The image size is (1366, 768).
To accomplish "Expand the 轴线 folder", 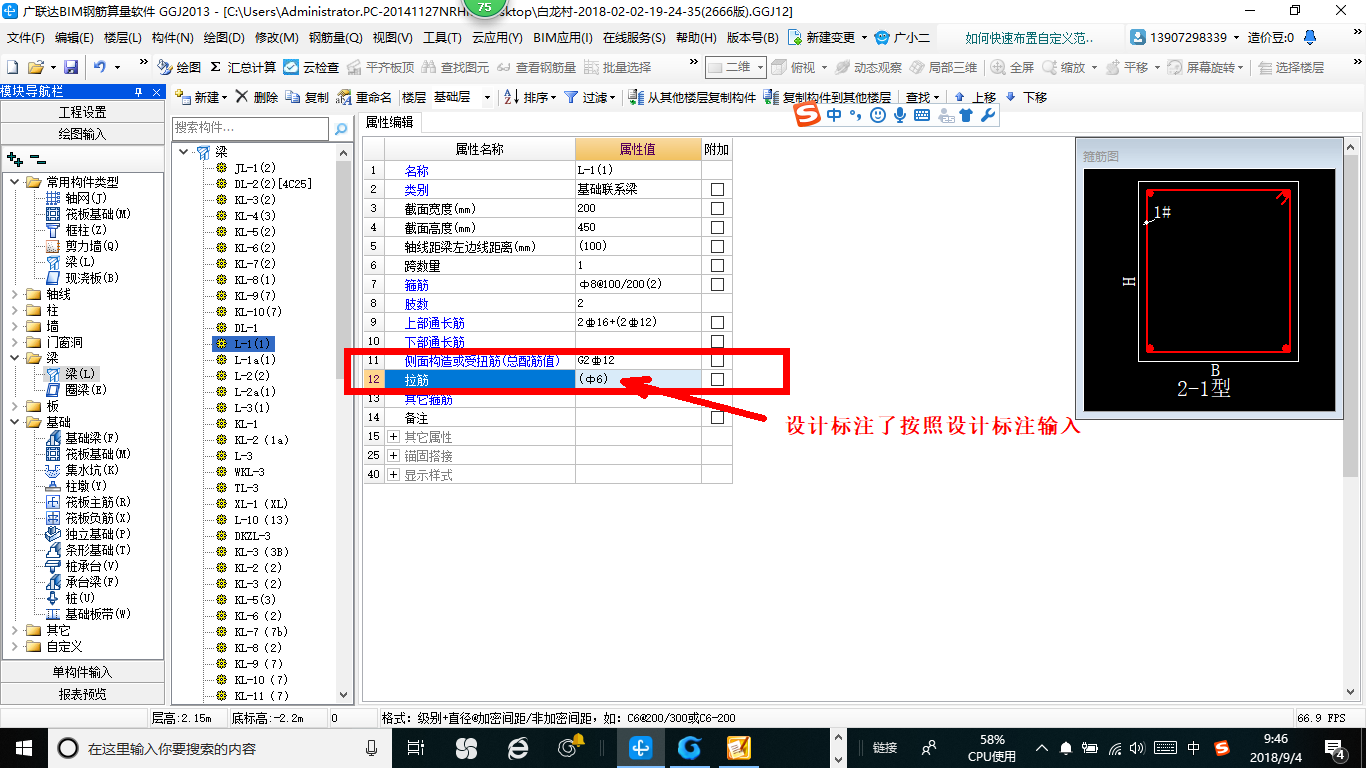I will click(15, 294).
